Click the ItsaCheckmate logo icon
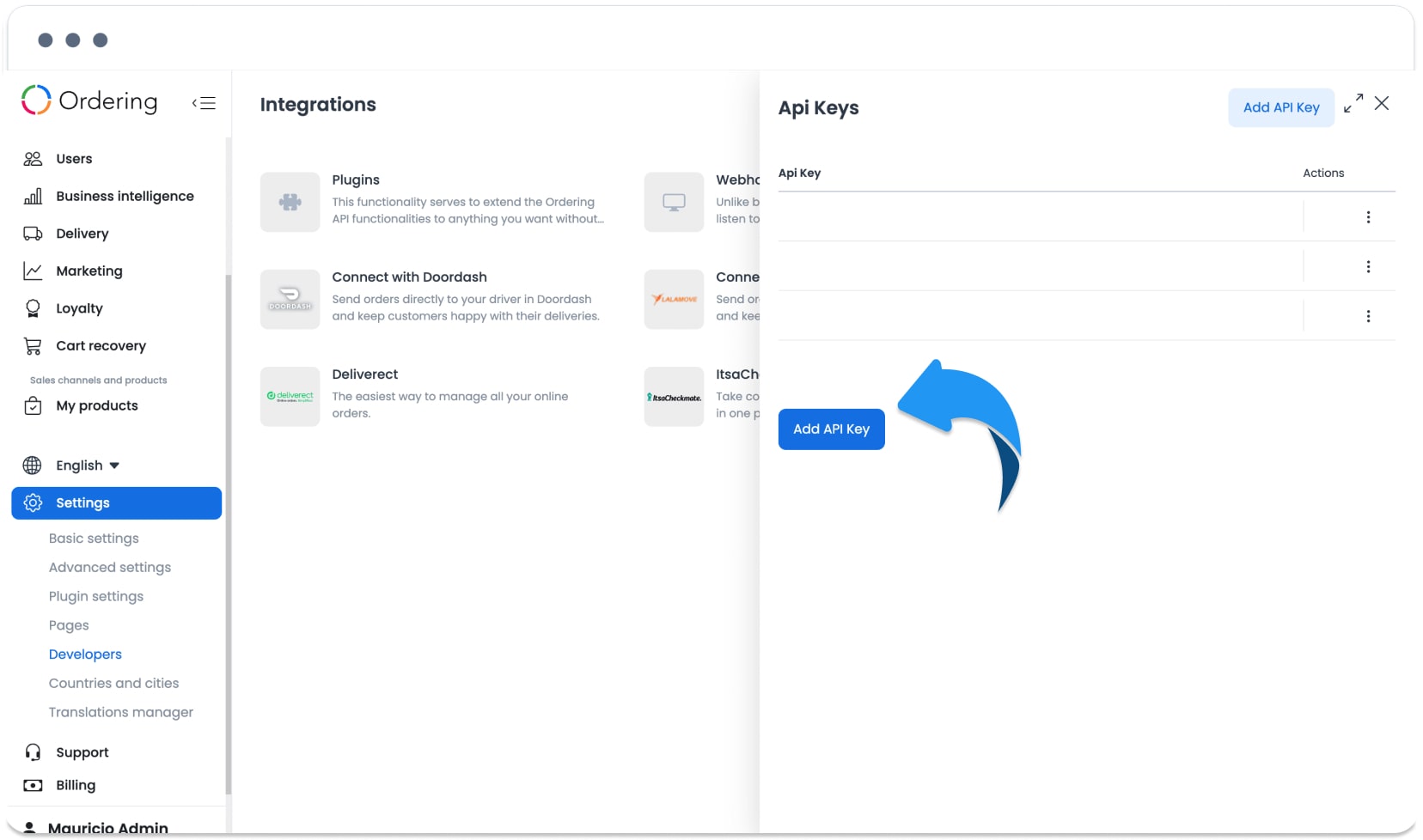 (675, 396)
